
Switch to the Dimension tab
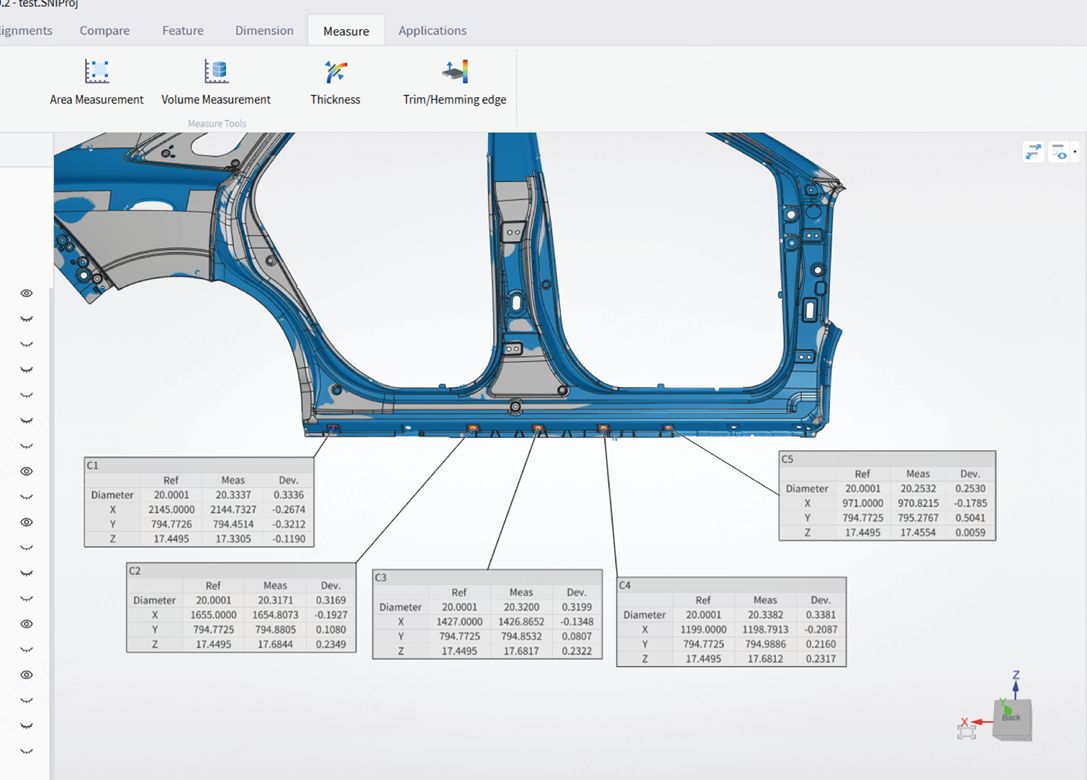(x=264, y=31)
